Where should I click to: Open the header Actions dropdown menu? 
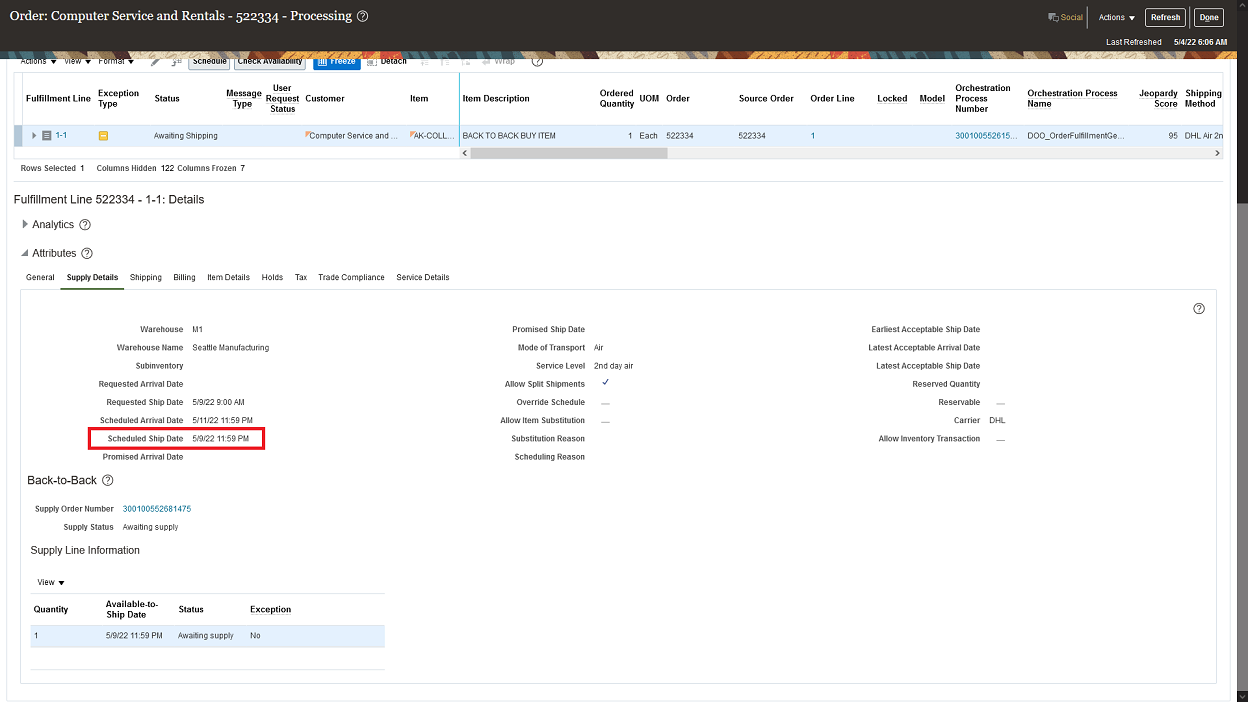pos(1116,17)
